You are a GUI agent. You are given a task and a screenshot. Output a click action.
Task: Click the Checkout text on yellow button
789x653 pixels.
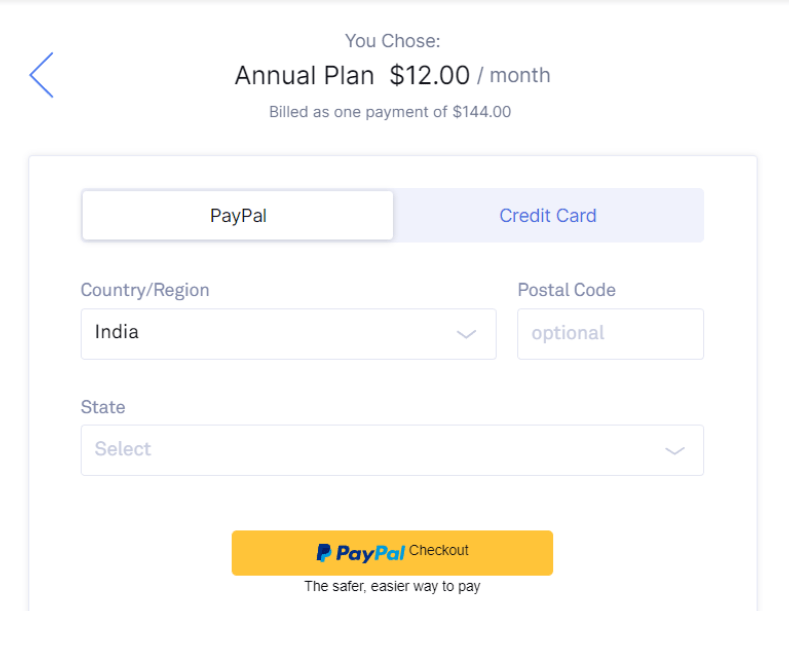pyautogui.click(x=438, y=550)
